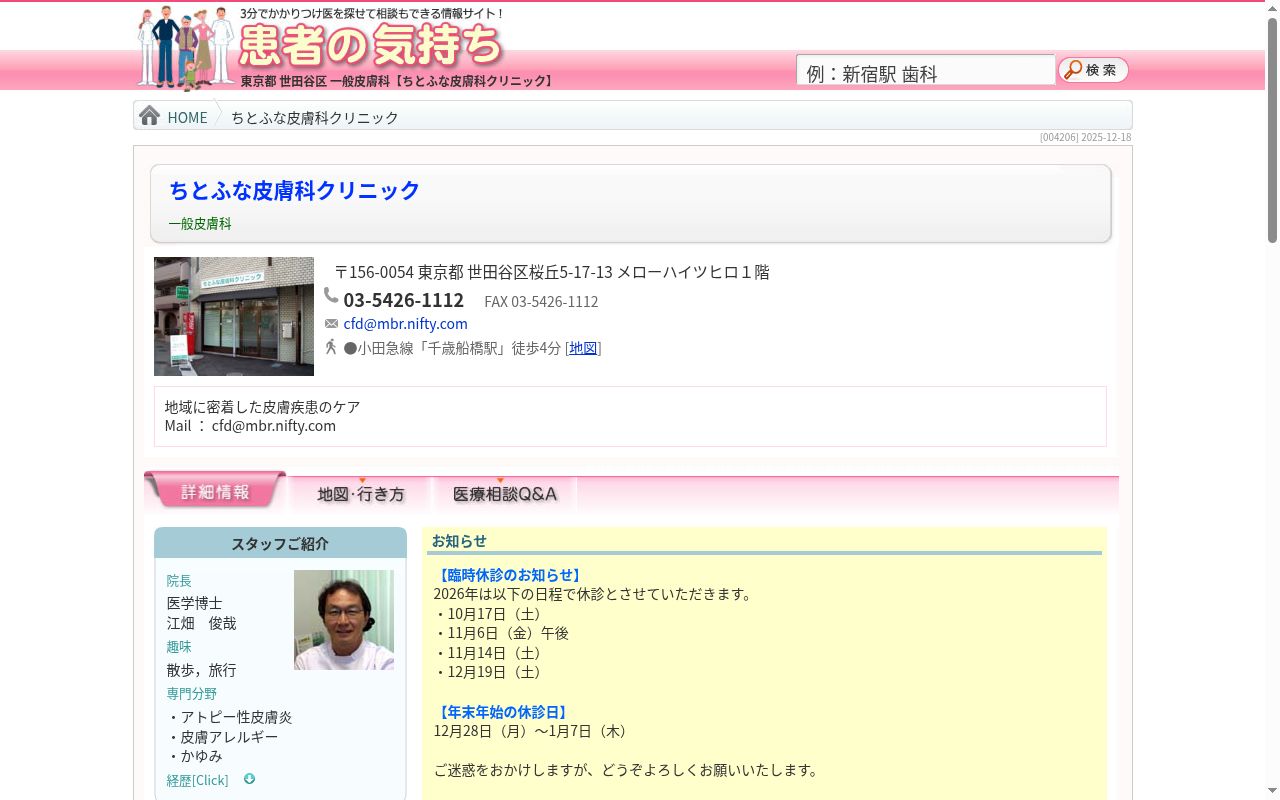Click the home icon in breadcrumb
This screenshot has height=800, width=1280.
point(150,116)
